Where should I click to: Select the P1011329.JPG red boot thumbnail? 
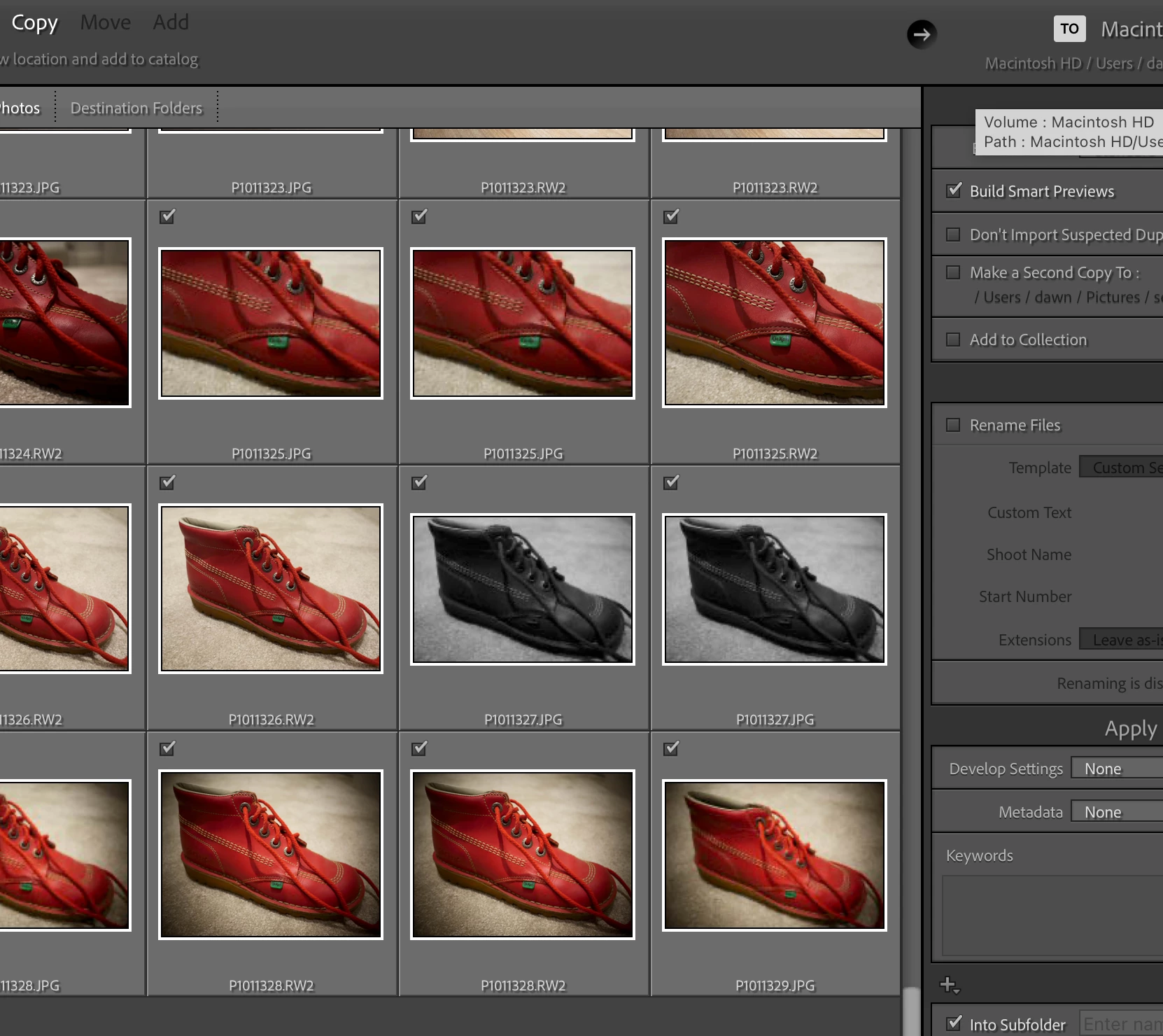775,855
